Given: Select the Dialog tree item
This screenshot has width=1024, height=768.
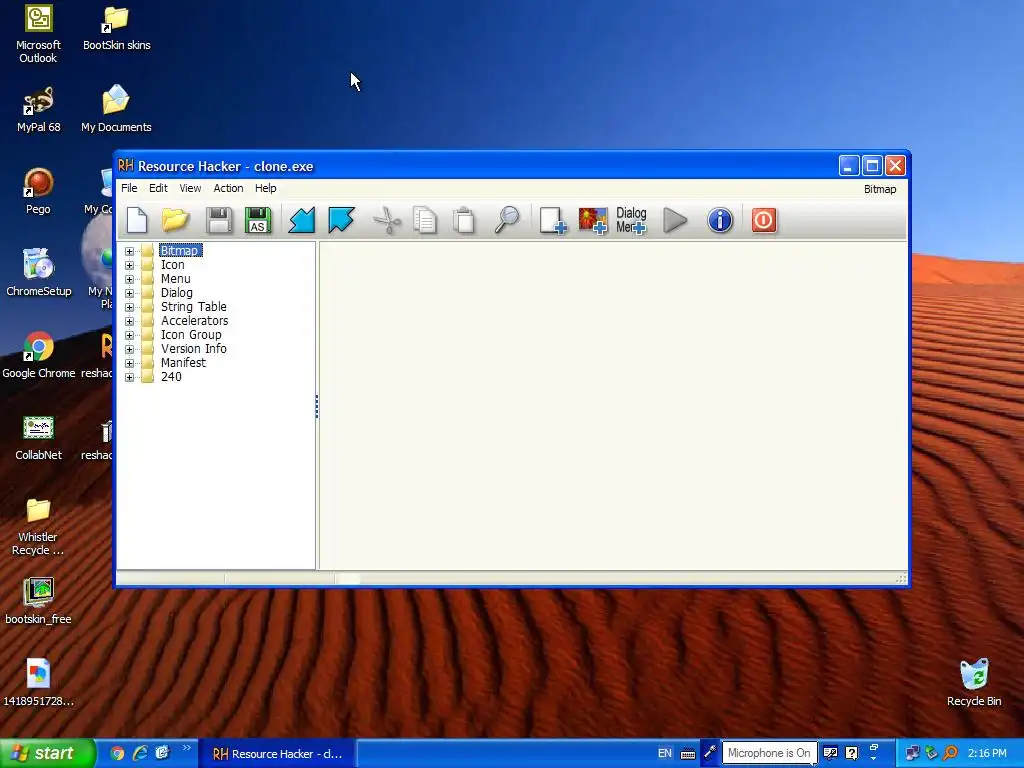Looking at the screenshot, I should pos(176,293).
